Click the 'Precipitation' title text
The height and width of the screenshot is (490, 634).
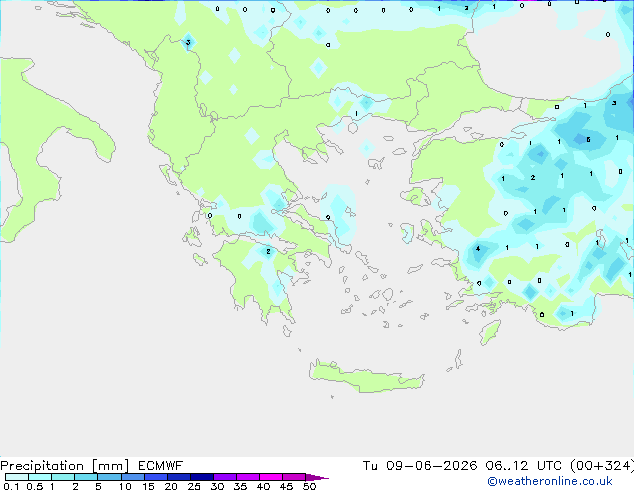[x=42, y=466]
